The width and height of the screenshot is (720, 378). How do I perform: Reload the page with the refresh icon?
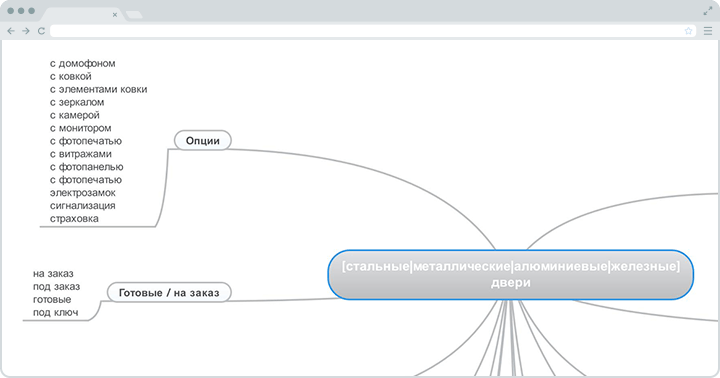[x=41, y=31]
